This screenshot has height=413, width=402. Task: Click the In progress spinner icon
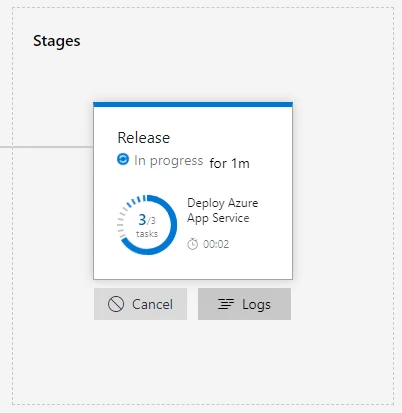123,159
